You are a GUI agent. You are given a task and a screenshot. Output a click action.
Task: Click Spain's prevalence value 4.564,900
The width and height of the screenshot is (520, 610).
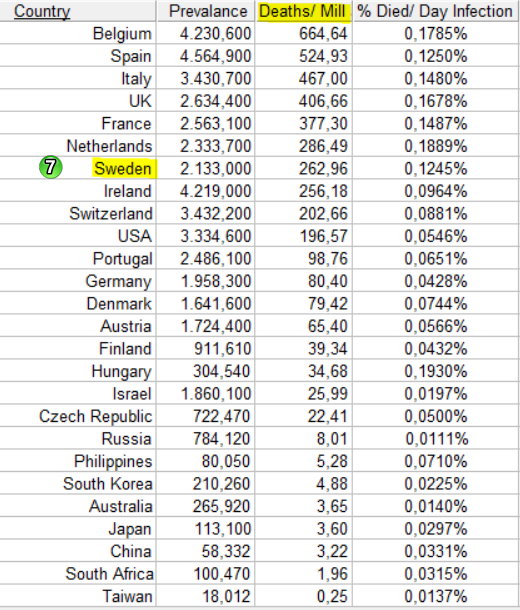[215, 56]
